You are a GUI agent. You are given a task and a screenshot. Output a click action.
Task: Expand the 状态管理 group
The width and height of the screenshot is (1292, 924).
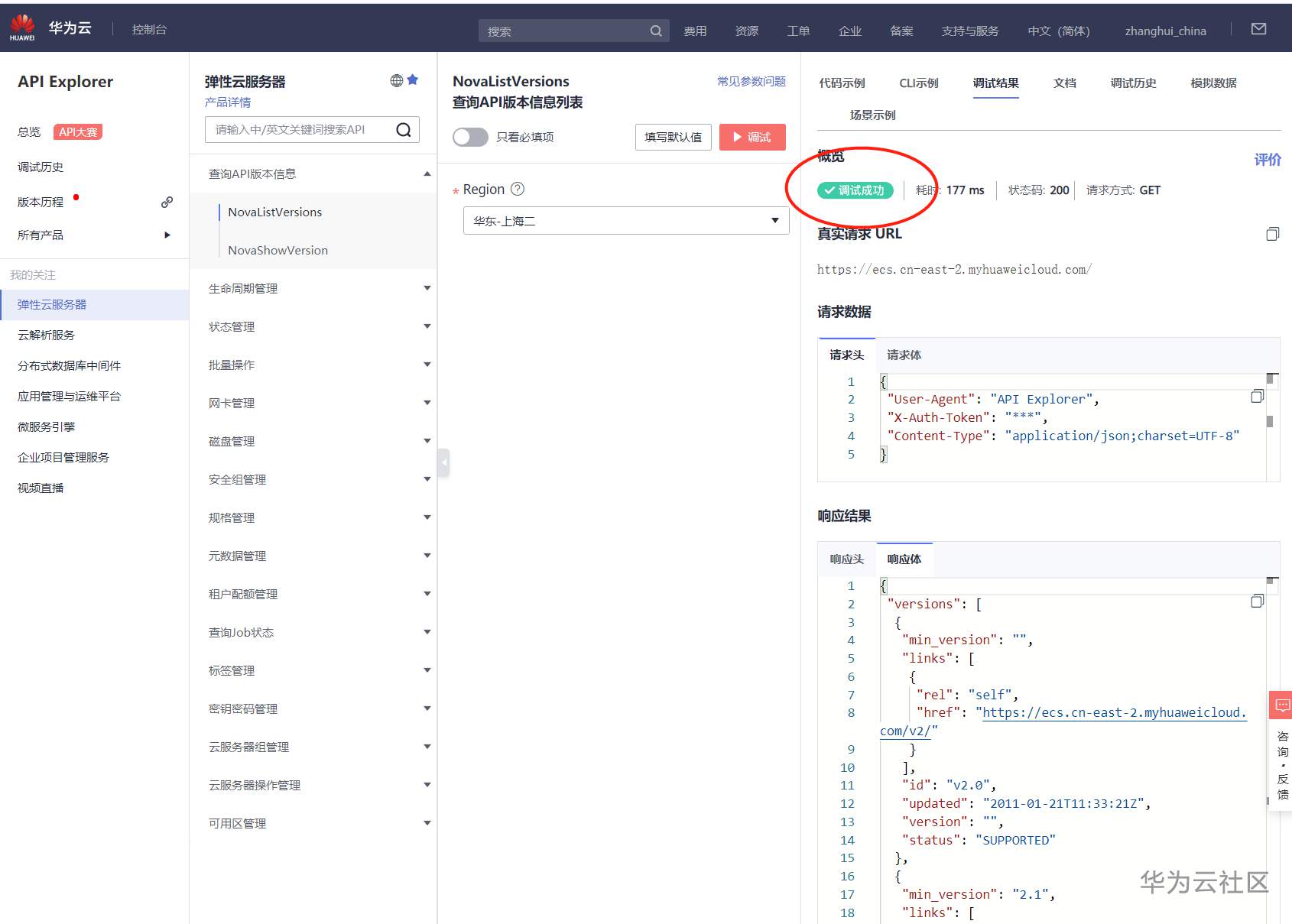pyautogui.click(x=427, y=326)
